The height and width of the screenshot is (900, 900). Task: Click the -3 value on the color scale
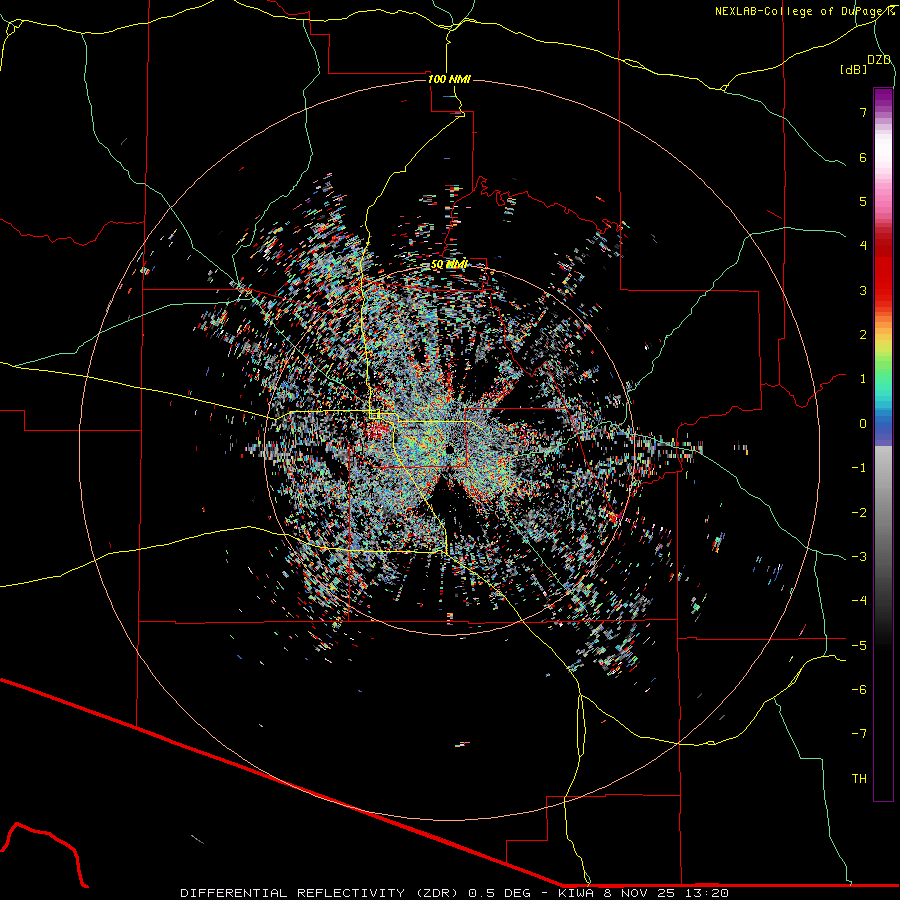tap(859, 557)
